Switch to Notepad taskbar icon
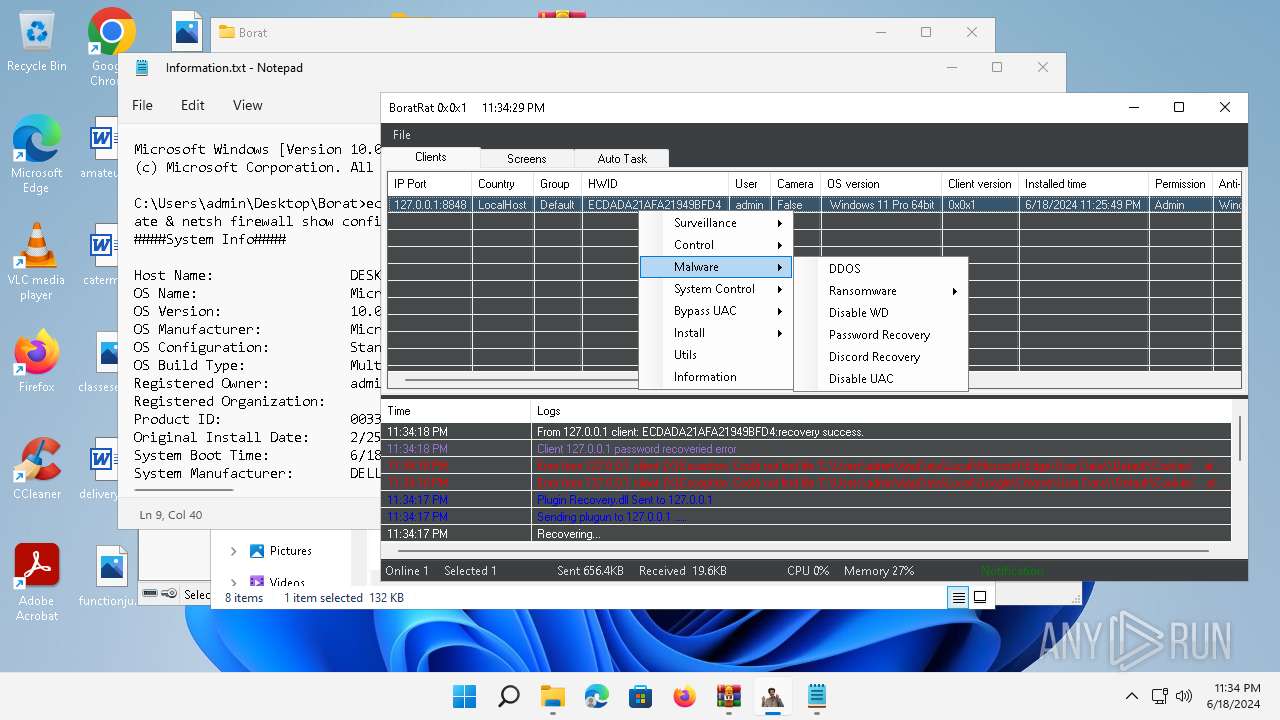Image resolution: width=1280 pixels, height=720 pixels. [816, 696]
